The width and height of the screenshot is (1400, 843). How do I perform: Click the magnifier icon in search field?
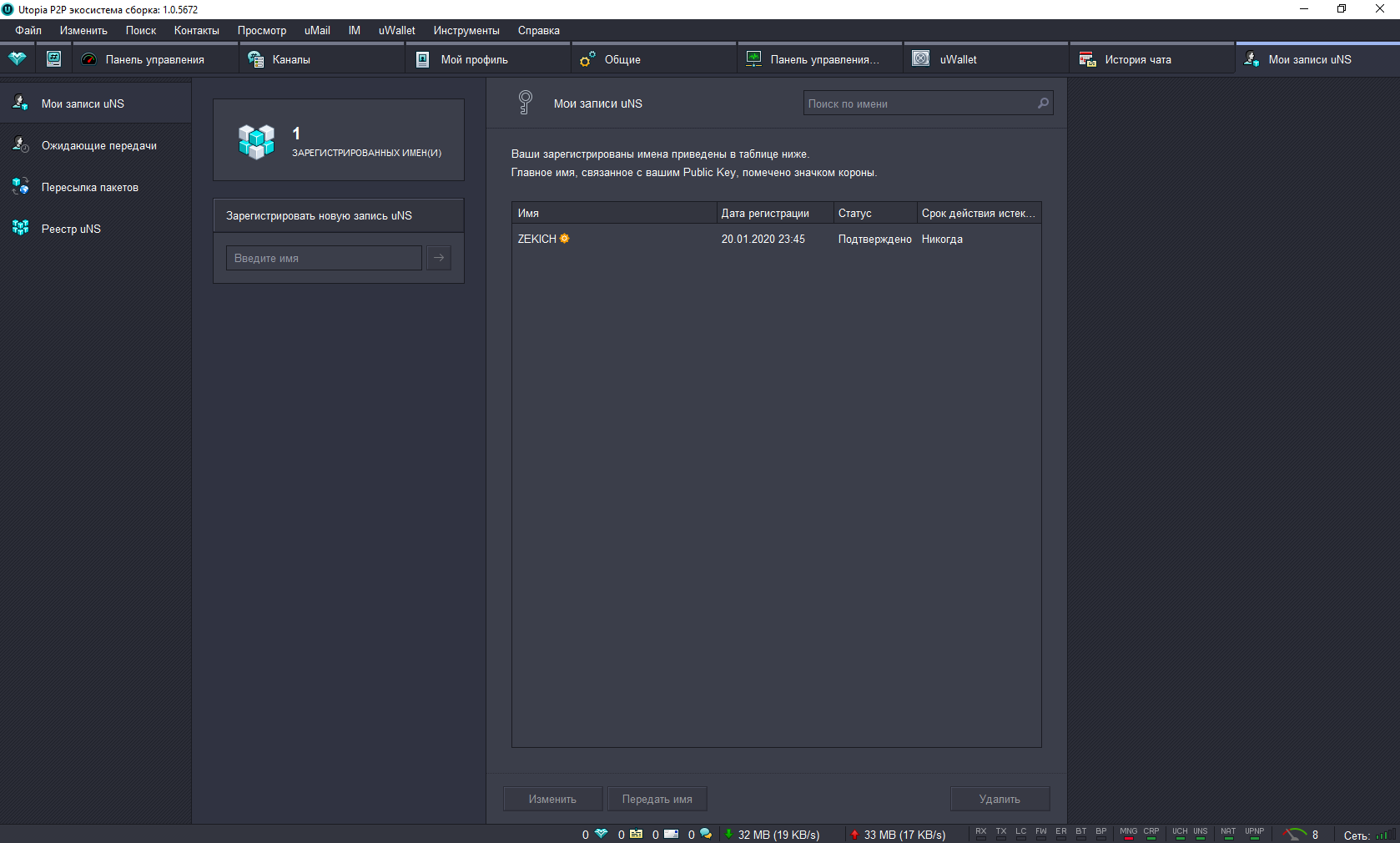point(1043,103)
